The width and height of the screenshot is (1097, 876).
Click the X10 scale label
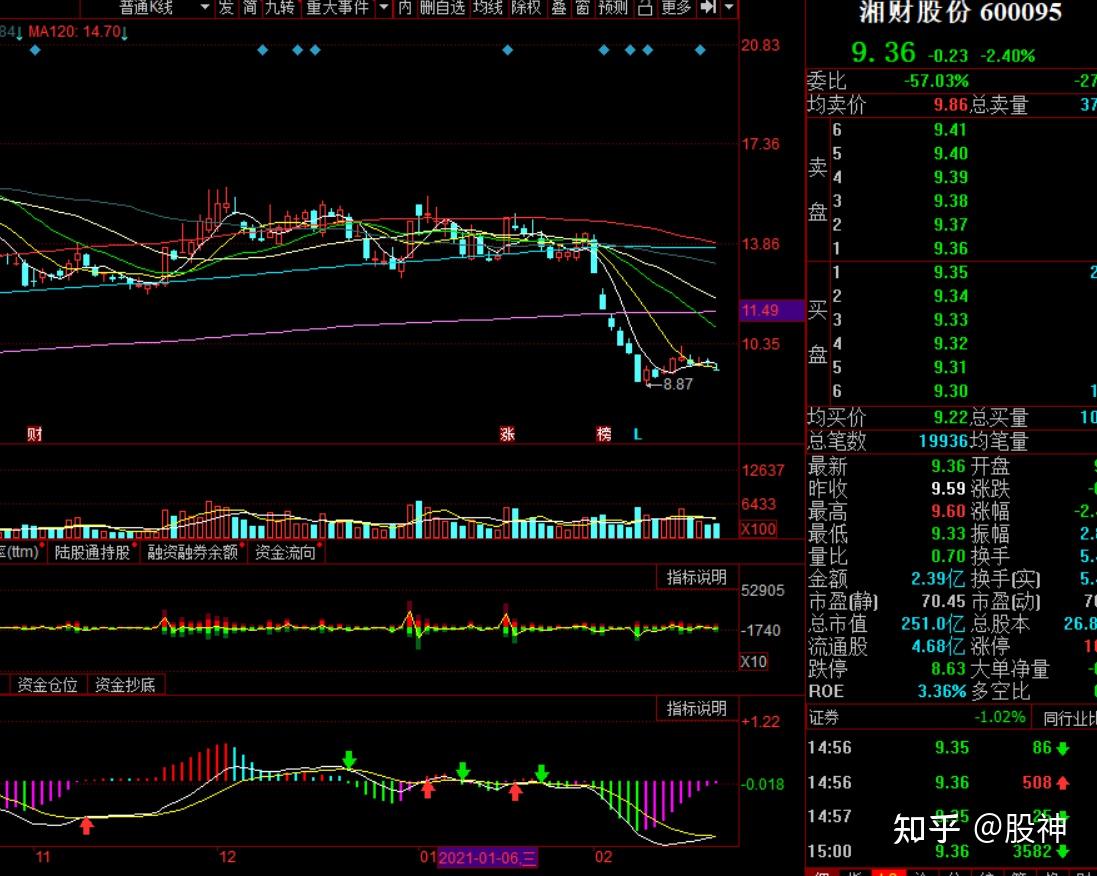coord(754,661)
